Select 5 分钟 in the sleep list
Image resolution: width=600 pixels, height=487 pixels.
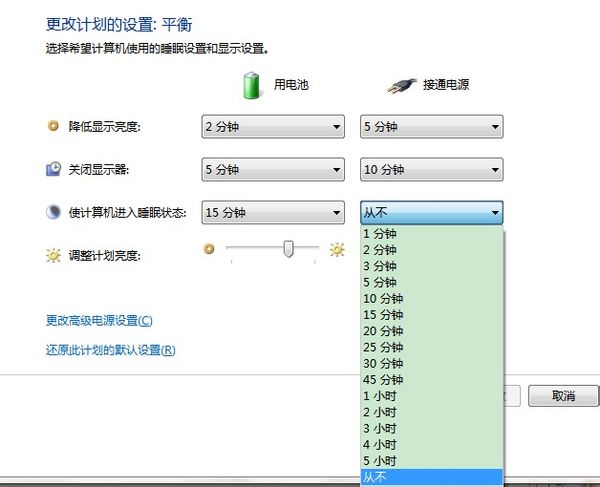(x=432, y=282)
